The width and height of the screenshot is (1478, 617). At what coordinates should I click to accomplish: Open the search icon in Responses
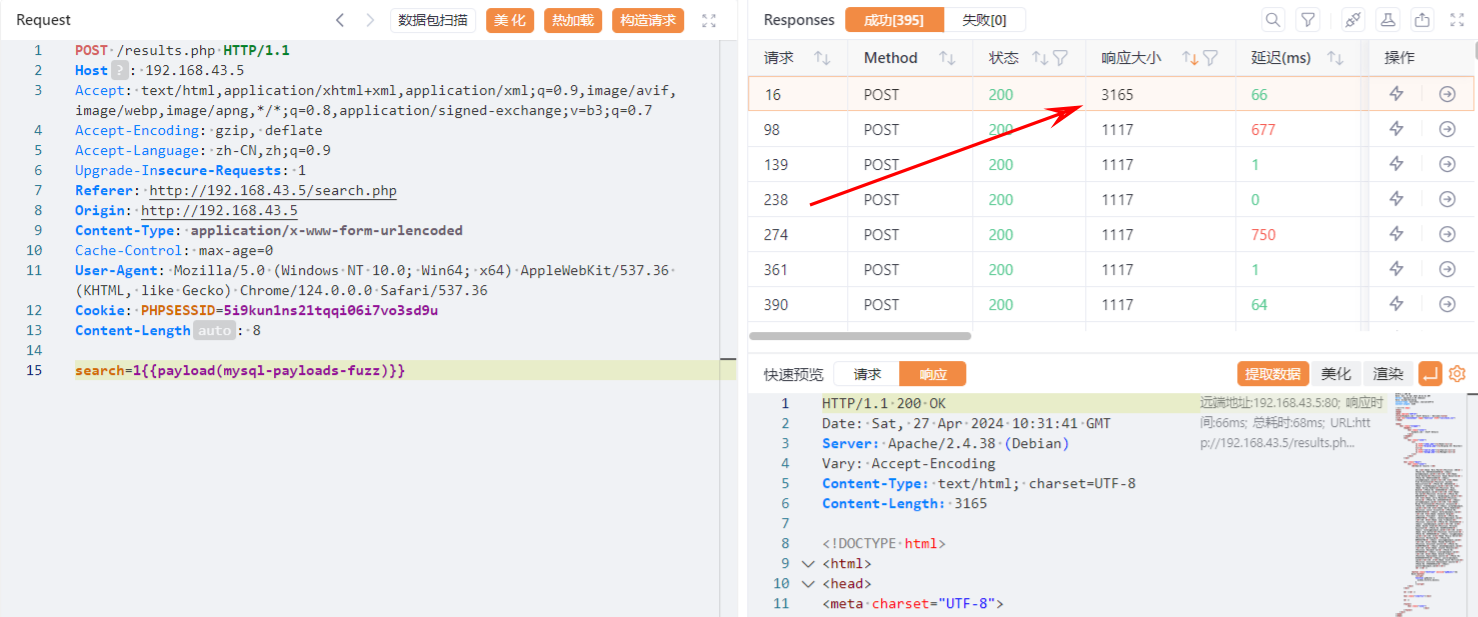pyautogui.click(x=1273, y=20)
